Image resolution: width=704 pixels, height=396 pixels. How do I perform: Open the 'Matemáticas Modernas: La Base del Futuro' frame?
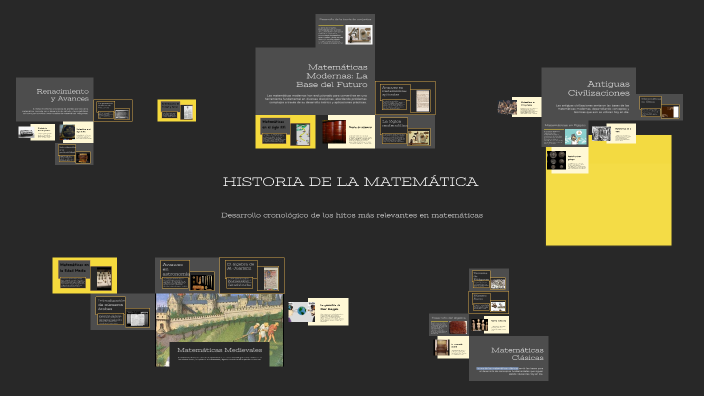[x=315, y=81]
